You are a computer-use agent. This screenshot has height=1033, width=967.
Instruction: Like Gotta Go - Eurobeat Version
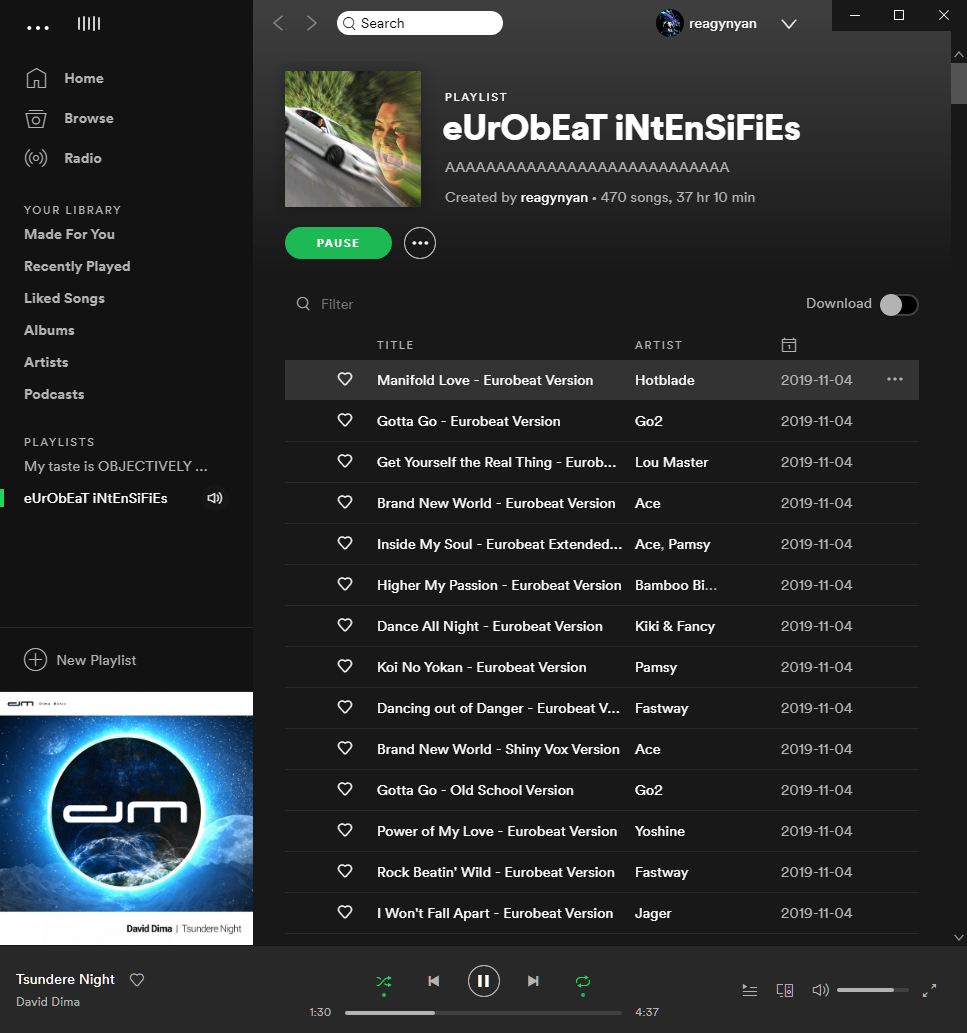[345, 420]
